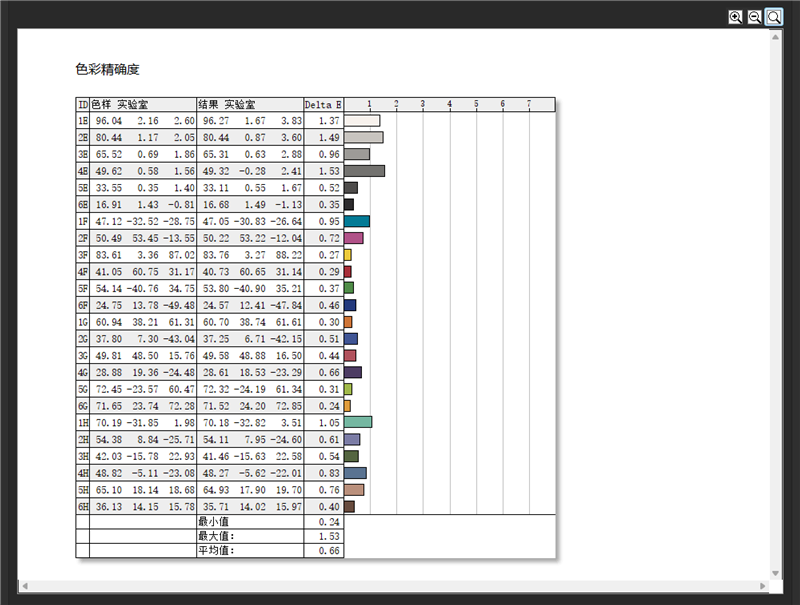Select the zoom-to-fit magnifier icon
This screenshot has height=605, width=800.
(774, 17)
